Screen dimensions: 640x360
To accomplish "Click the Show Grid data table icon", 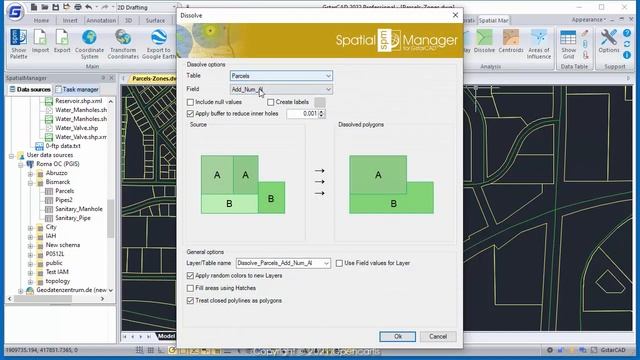I will coord(568,44).
